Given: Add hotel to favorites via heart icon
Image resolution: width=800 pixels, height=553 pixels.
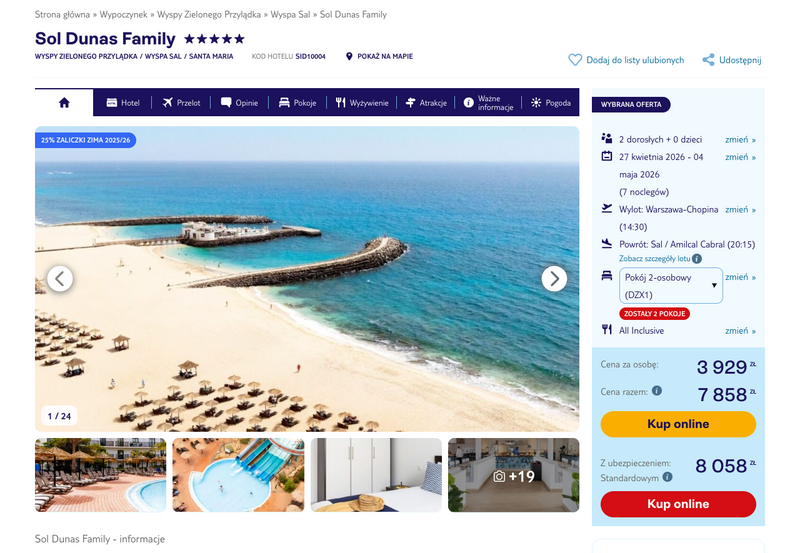Looking at the screenshot, I should click(575, 60).
